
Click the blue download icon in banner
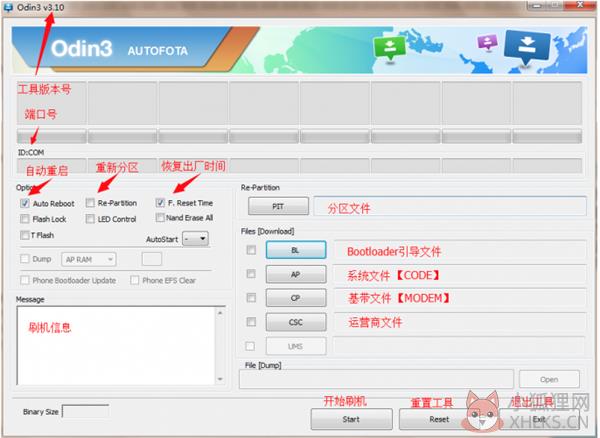[527, 47]
